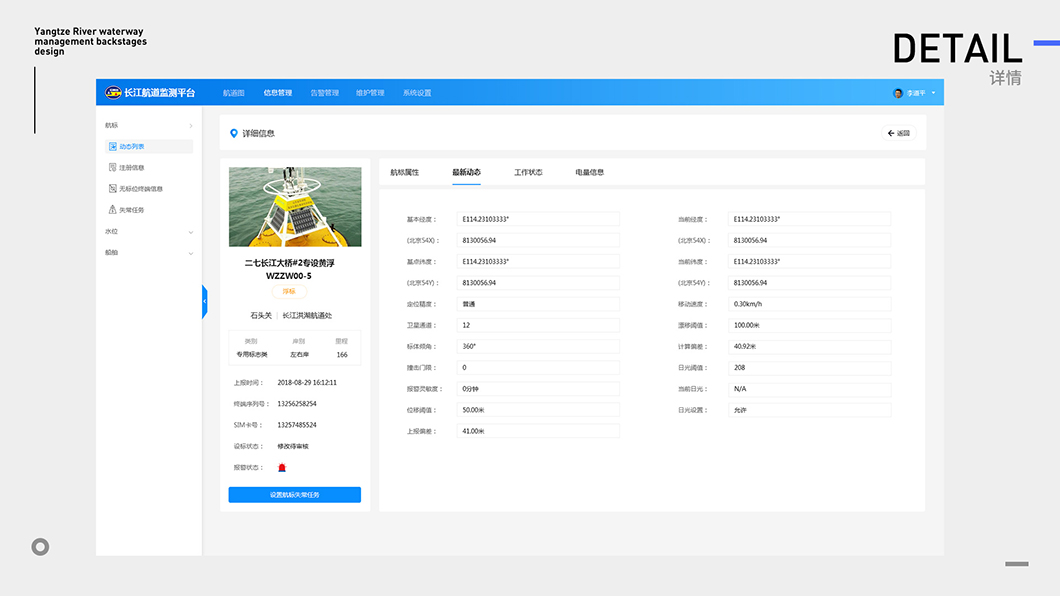Click the 当前经度 input field

coord(809,219)
